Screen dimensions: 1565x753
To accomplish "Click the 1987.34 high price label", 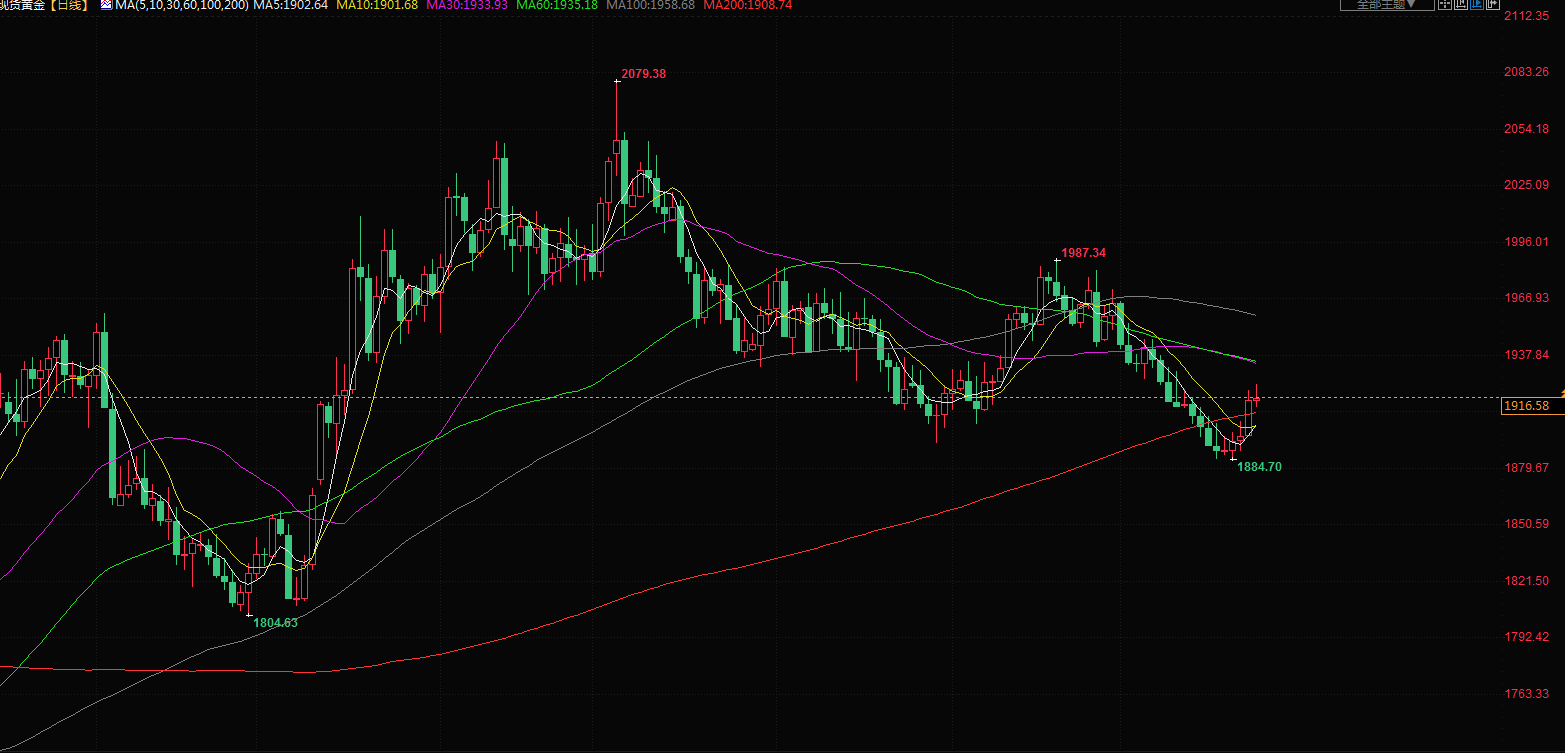I will point(1084,253).
